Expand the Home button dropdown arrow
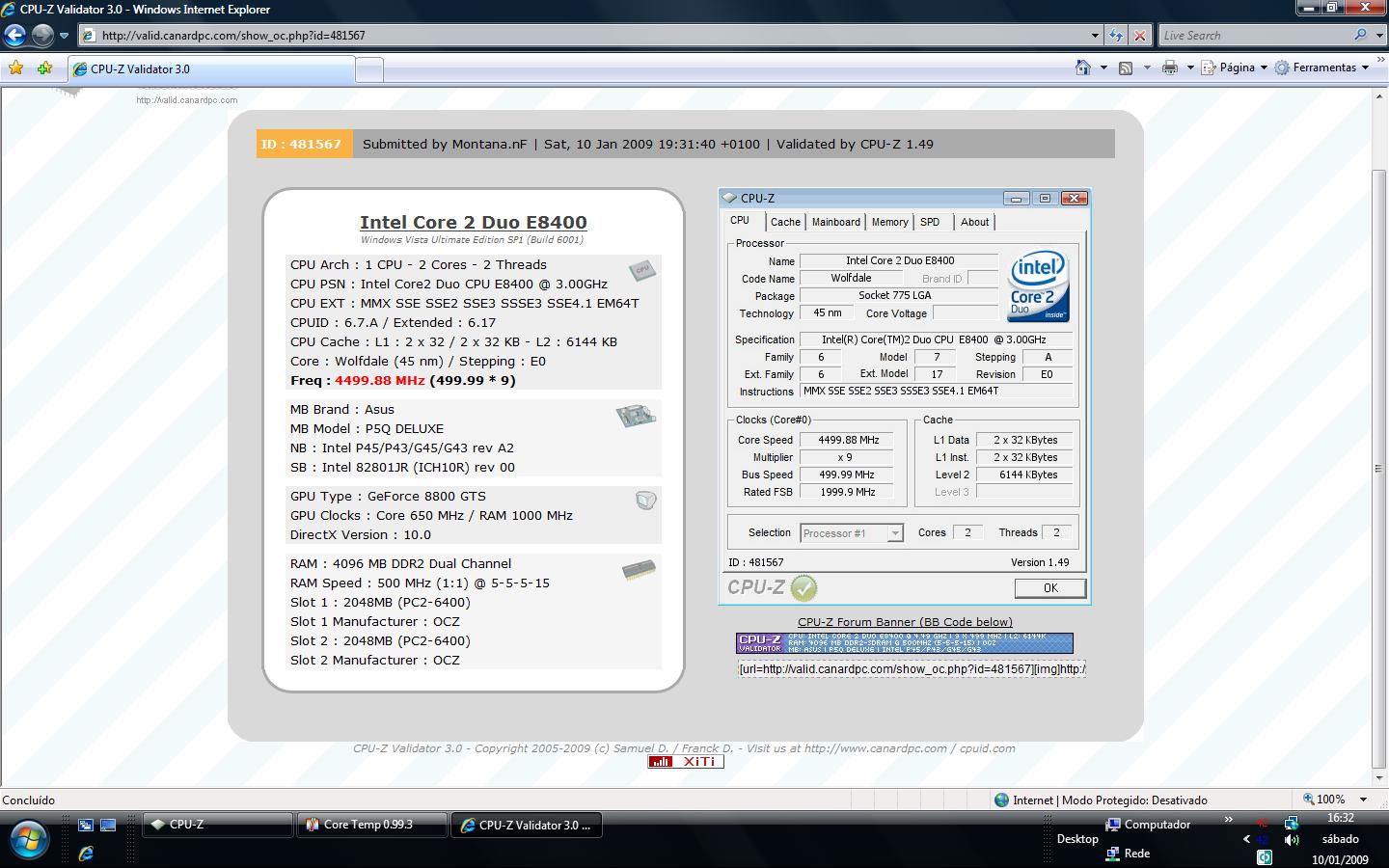This screenshot has width=1389, height=868. 1103,68
